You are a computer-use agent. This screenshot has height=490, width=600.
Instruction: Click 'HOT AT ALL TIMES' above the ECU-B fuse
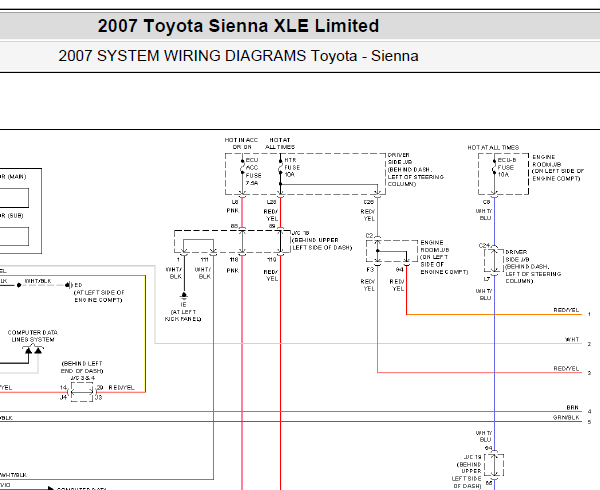pyautogui.click(x=493, y=147)
